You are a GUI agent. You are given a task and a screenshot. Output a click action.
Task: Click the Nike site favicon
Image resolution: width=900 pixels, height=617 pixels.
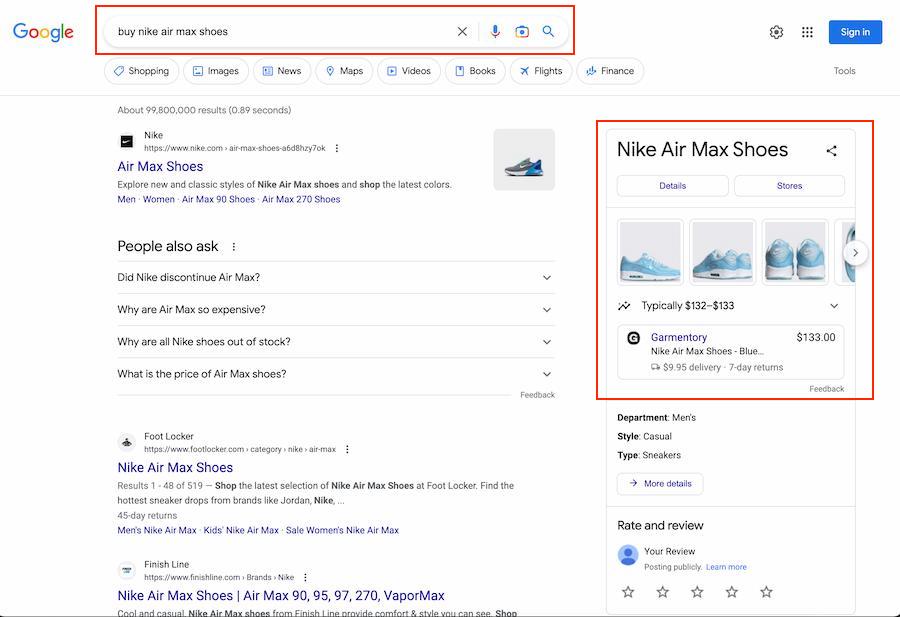click(127, 141)
